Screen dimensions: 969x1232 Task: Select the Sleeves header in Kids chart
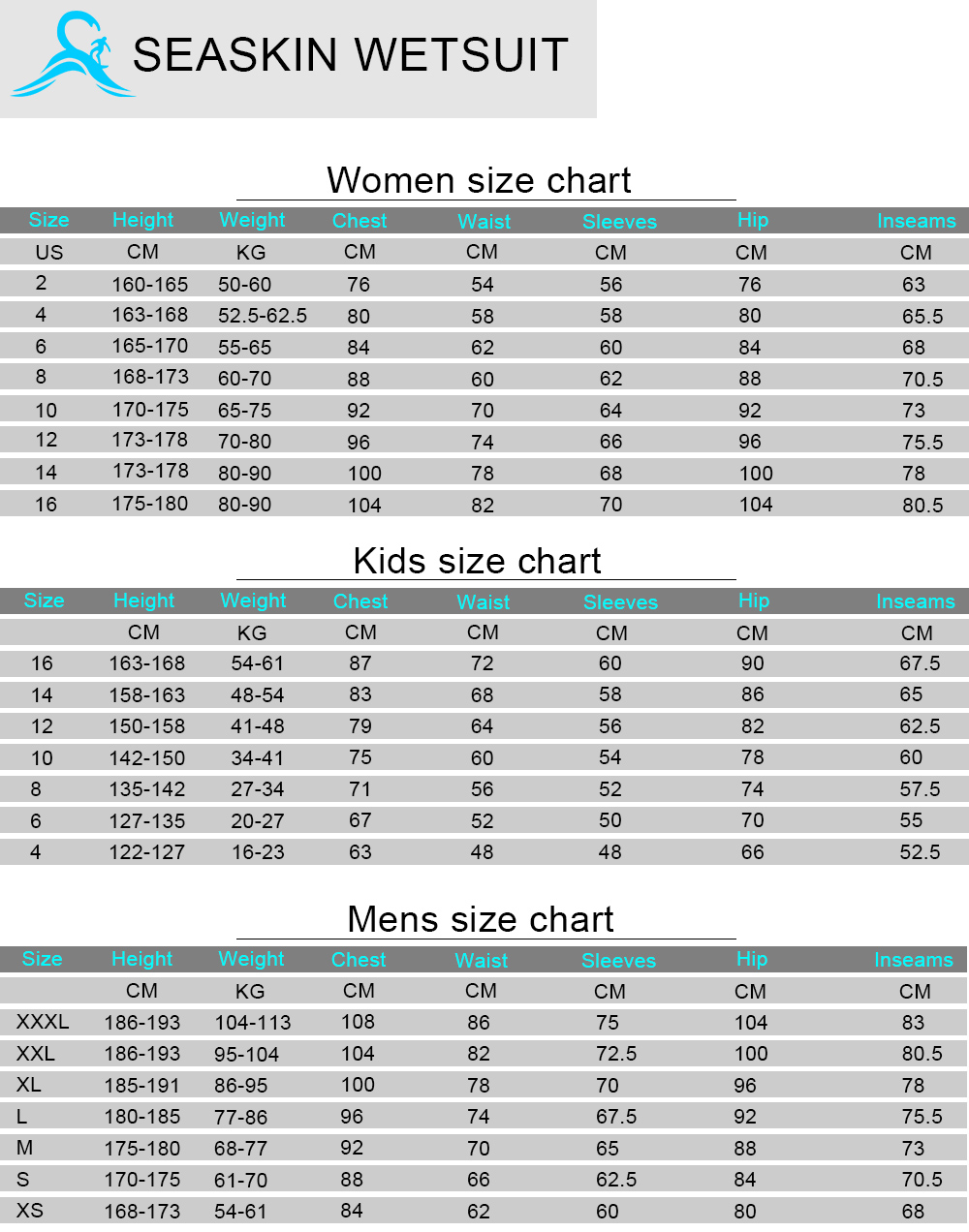[x=620, y=601]
